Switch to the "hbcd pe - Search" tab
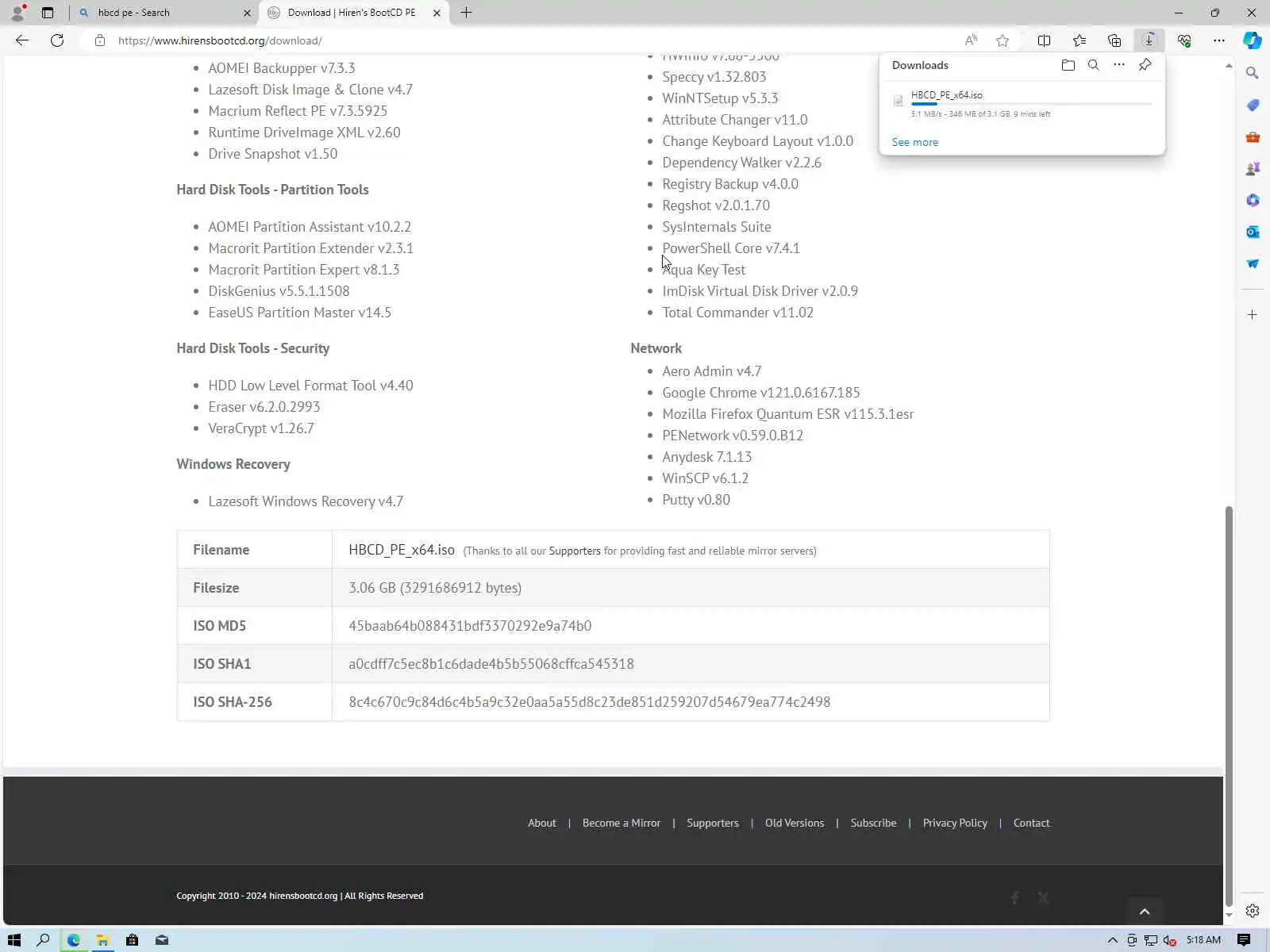1270x952 pixels. click(164, 13)
